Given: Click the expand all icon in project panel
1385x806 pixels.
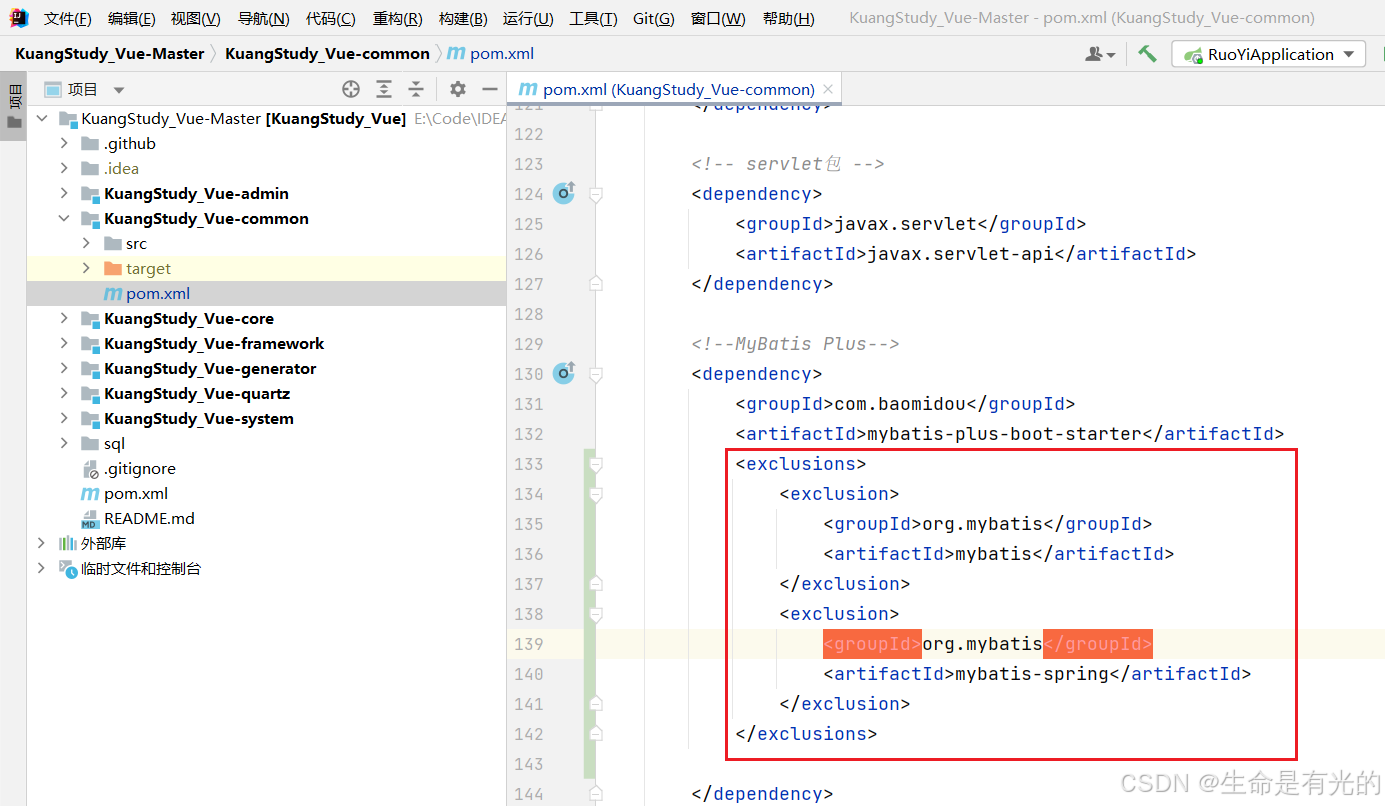Looking at the screenshot, I should 384,89.
